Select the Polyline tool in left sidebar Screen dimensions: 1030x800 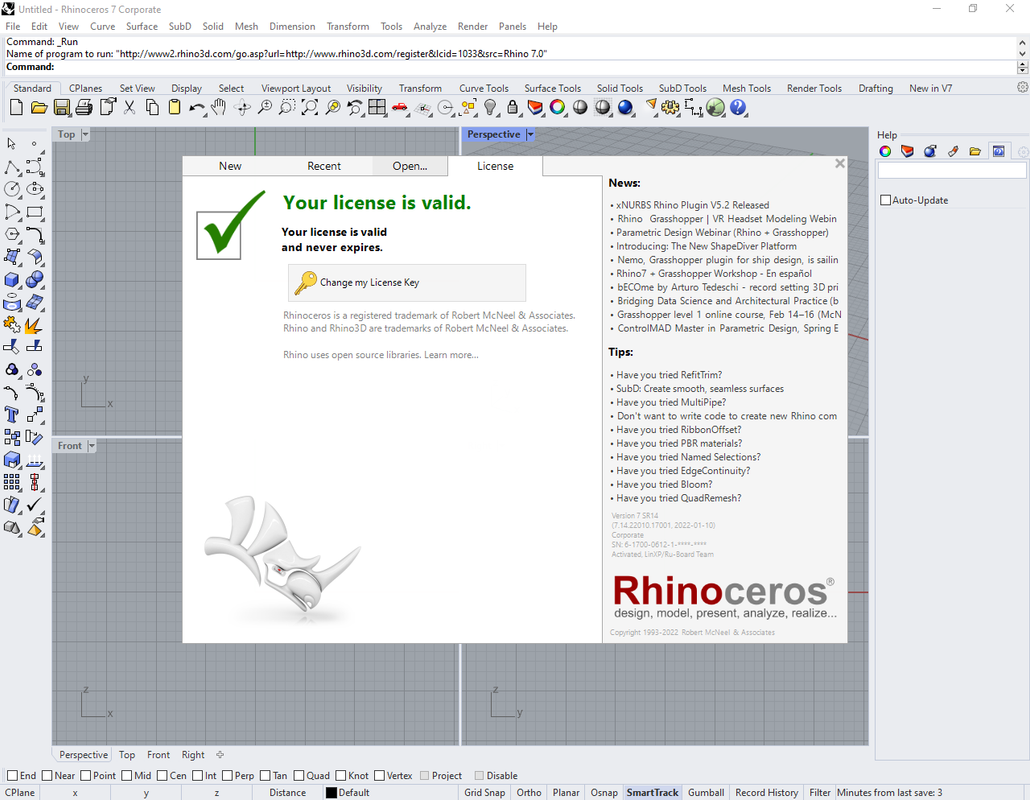pyautogui.click(x=12, y=167)
